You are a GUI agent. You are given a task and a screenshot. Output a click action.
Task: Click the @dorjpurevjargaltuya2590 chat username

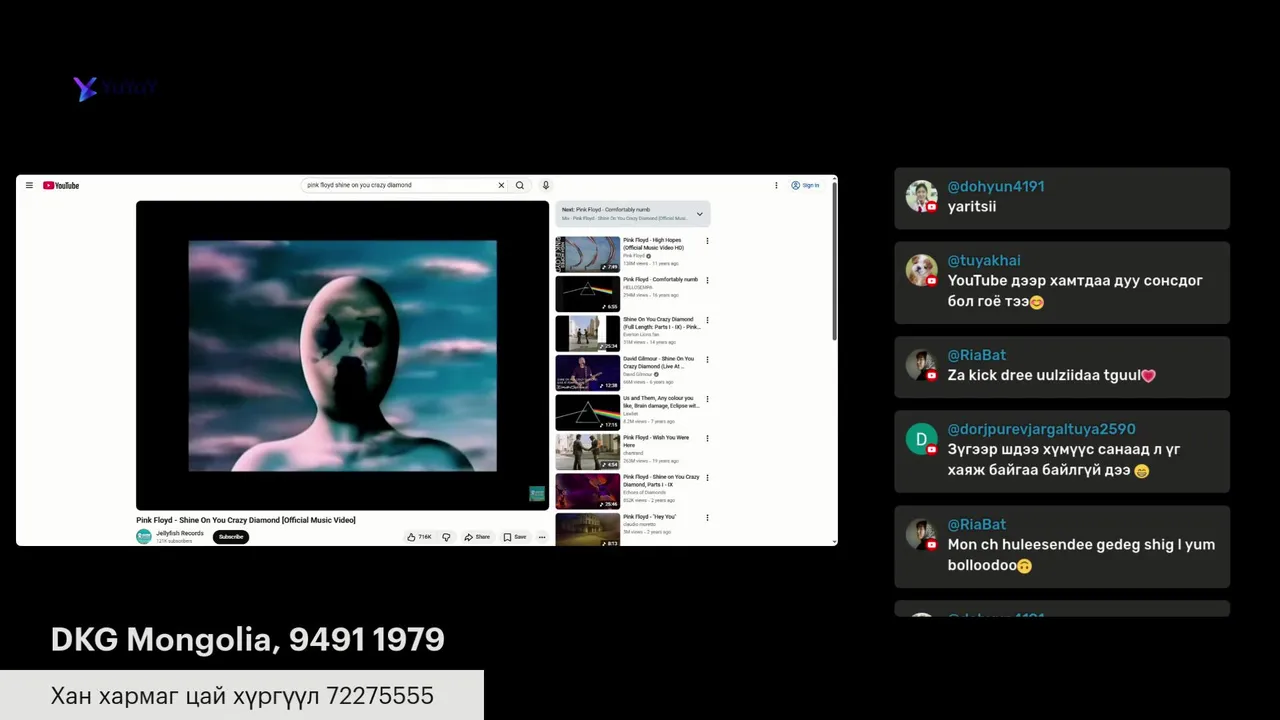tap(1041, 429)
